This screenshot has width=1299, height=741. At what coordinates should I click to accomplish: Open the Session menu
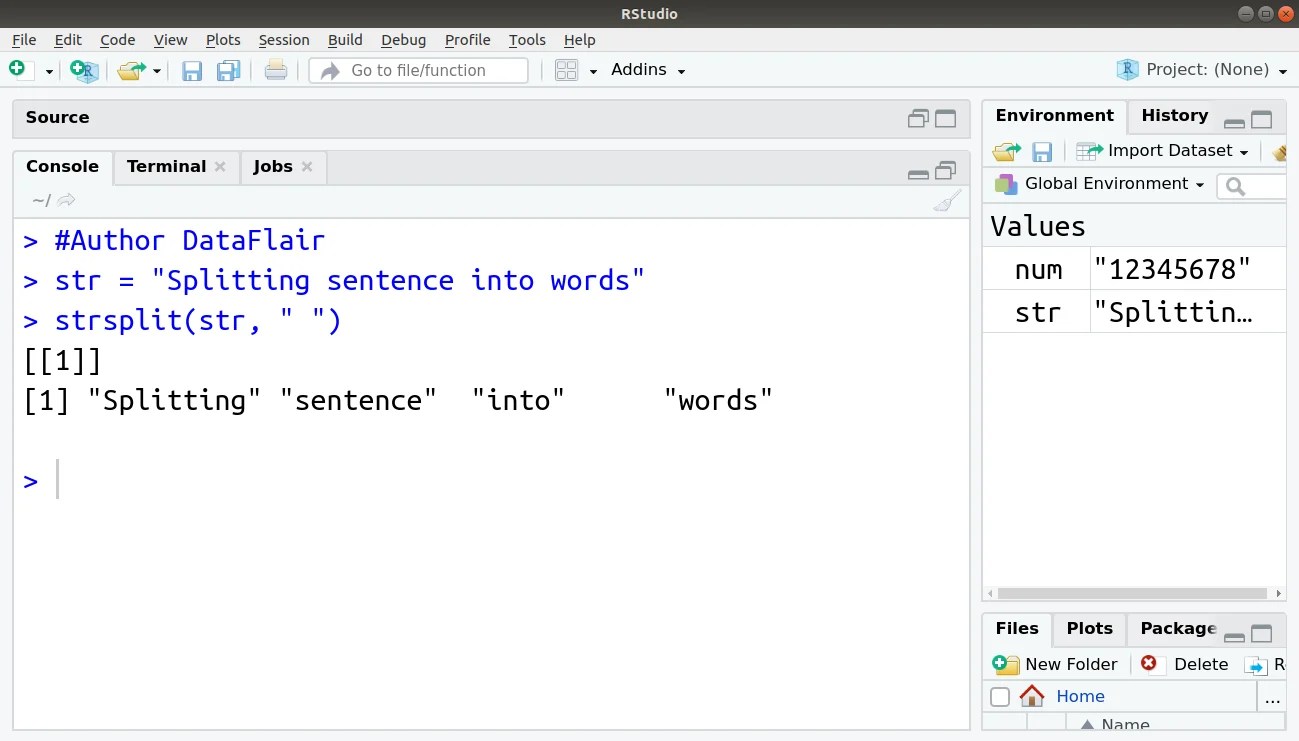click(284, 40)
